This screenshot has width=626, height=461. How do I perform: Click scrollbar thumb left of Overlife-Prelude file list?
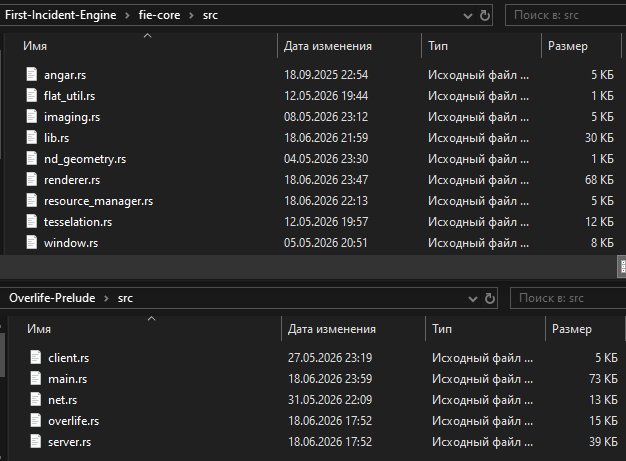pos(2,355)
